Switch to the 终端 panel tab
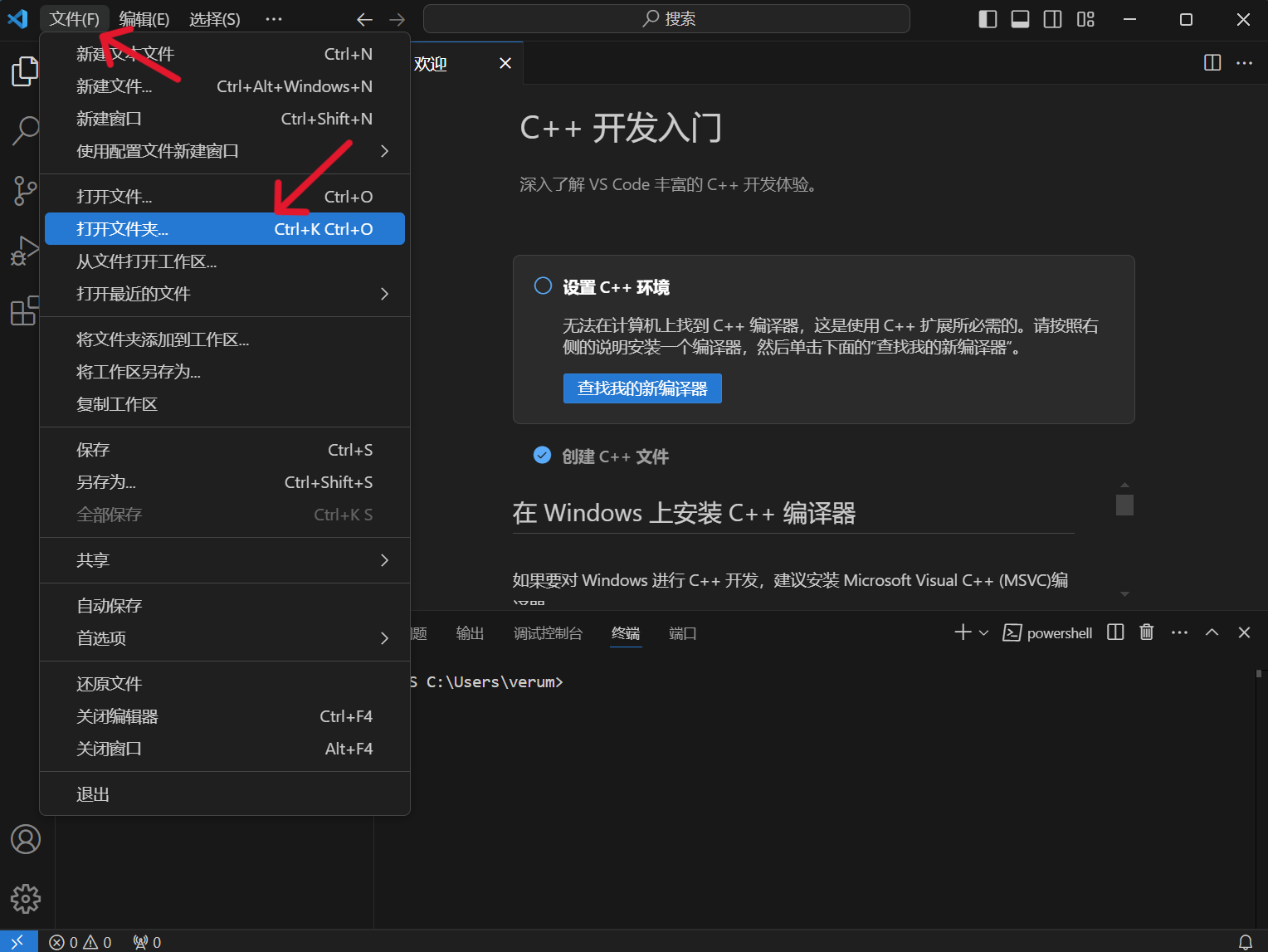Image resolution: width=1268 pixels, height=952 pixels. (626, 633)
